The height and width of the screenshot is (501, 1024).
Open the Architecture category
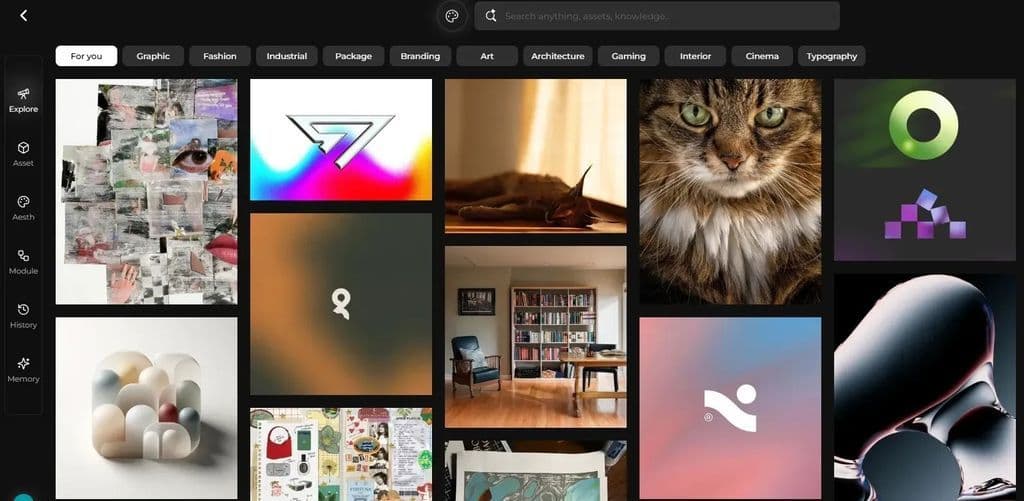(558, 56)
